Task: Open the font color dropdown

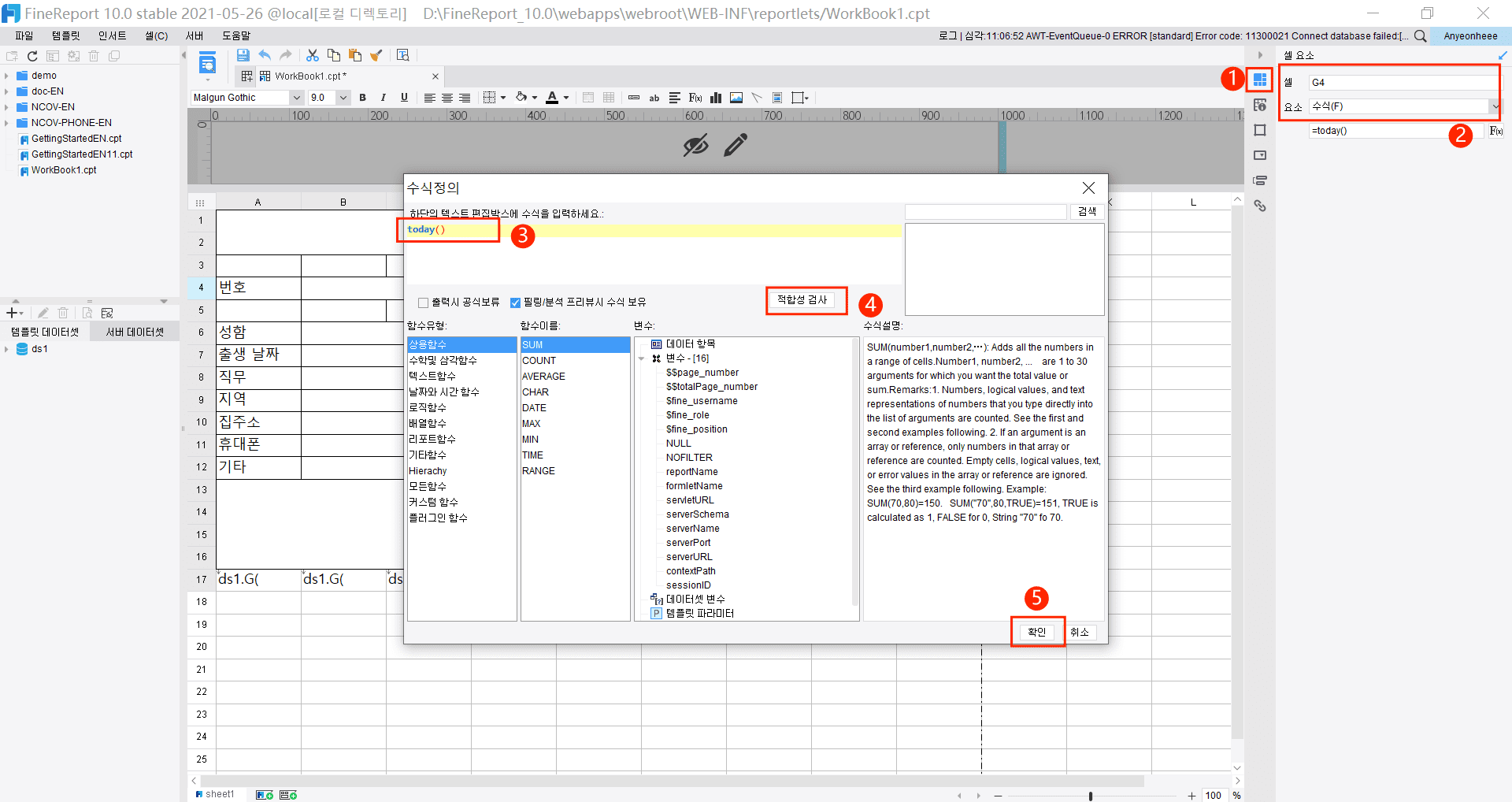Action: click(566, 98)
